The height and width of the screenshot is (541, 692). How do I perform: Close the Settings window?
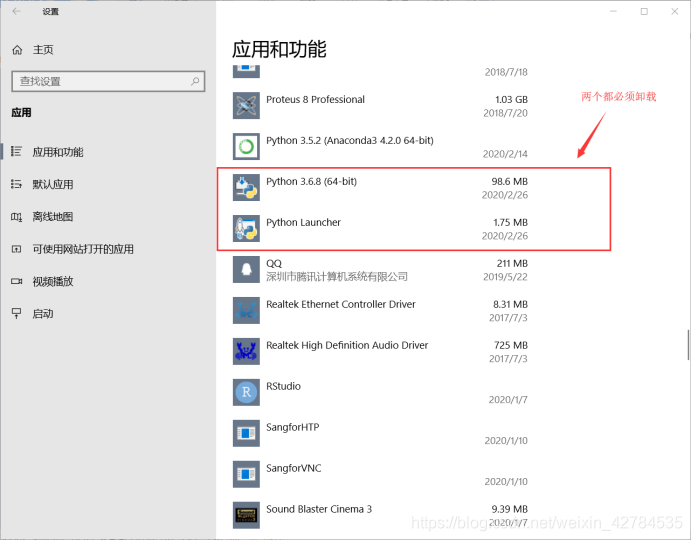(674, 11)
